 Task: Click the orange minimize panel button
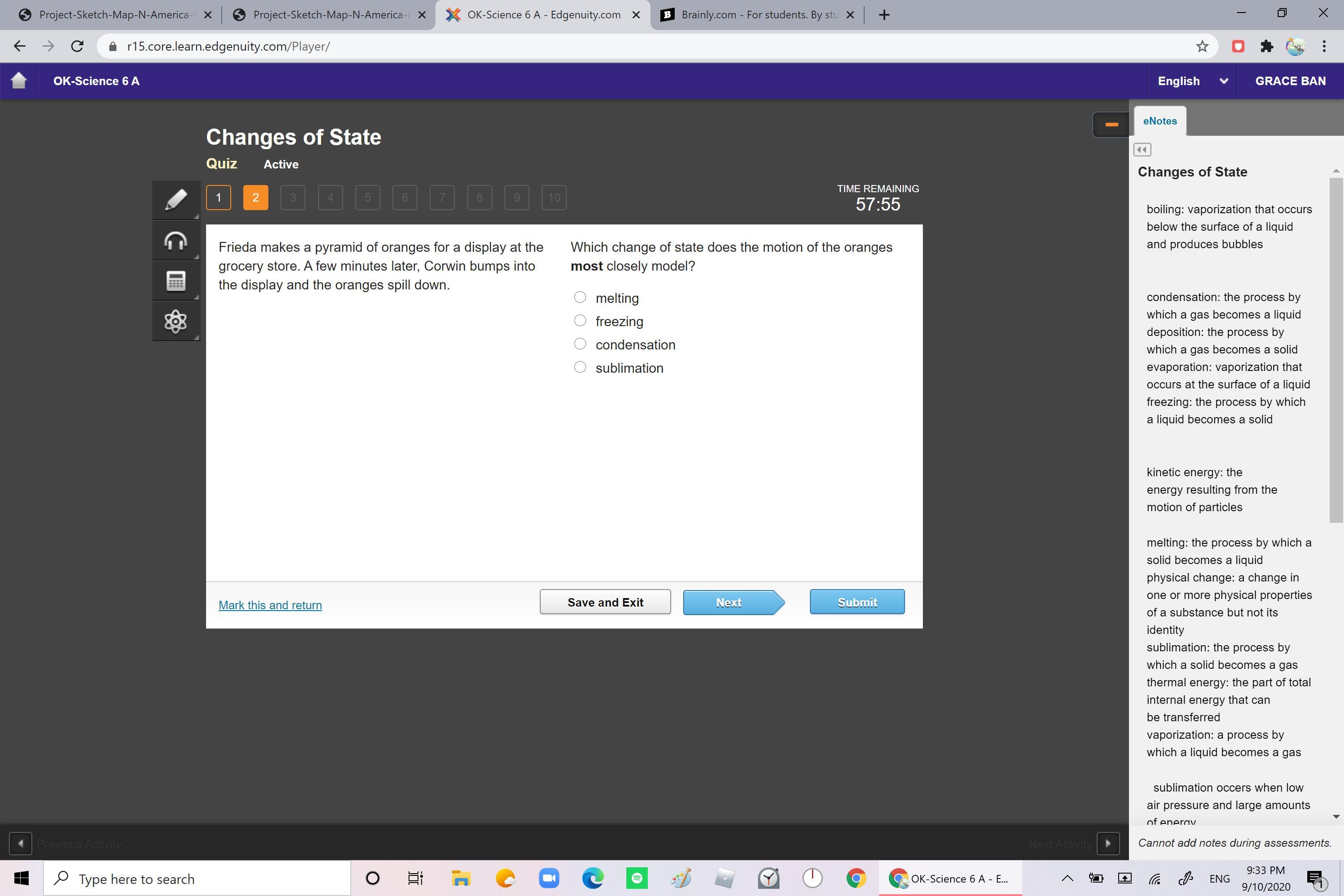1111,124
